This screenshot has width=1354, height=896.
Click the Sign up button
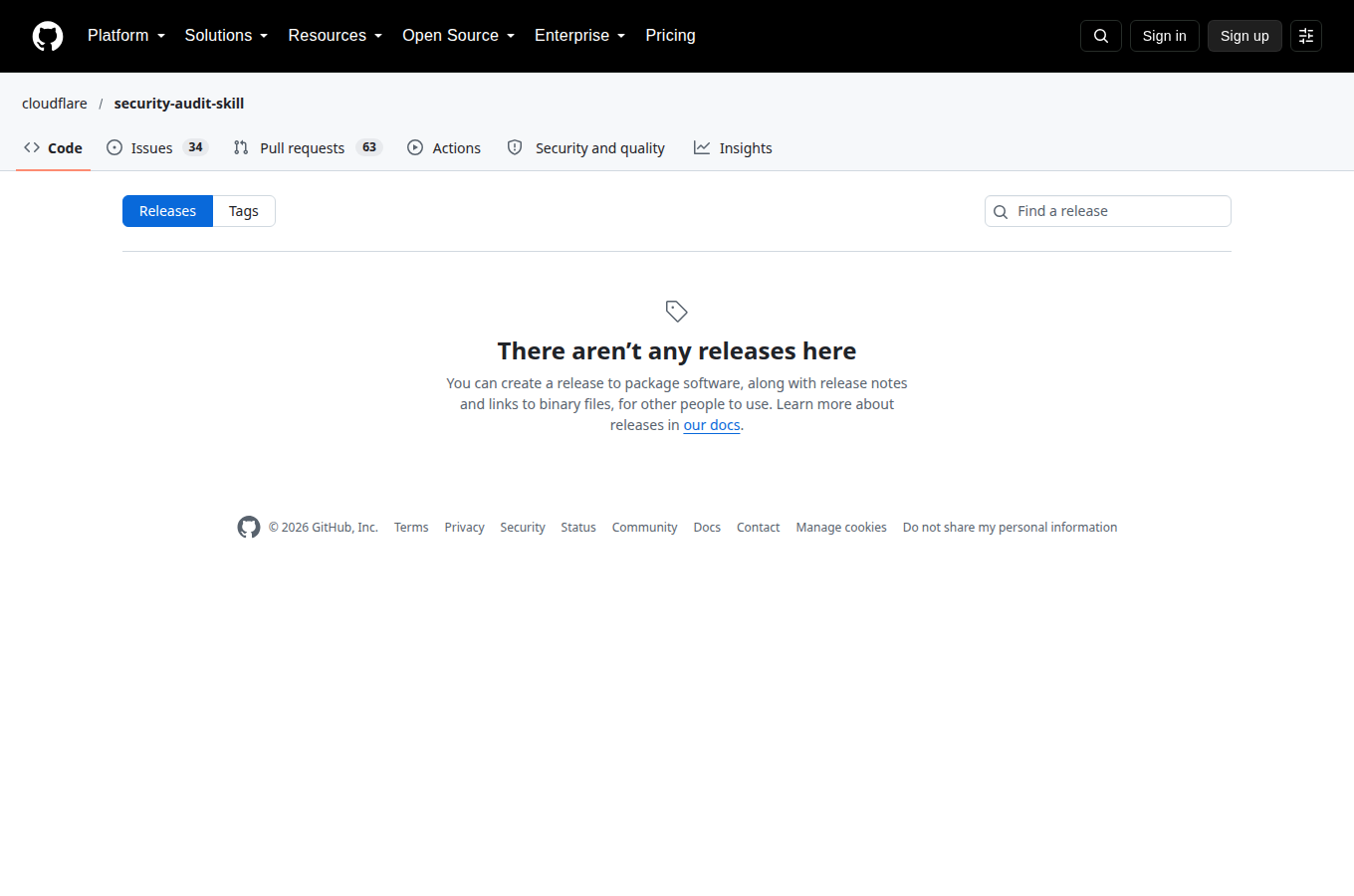1244,36
